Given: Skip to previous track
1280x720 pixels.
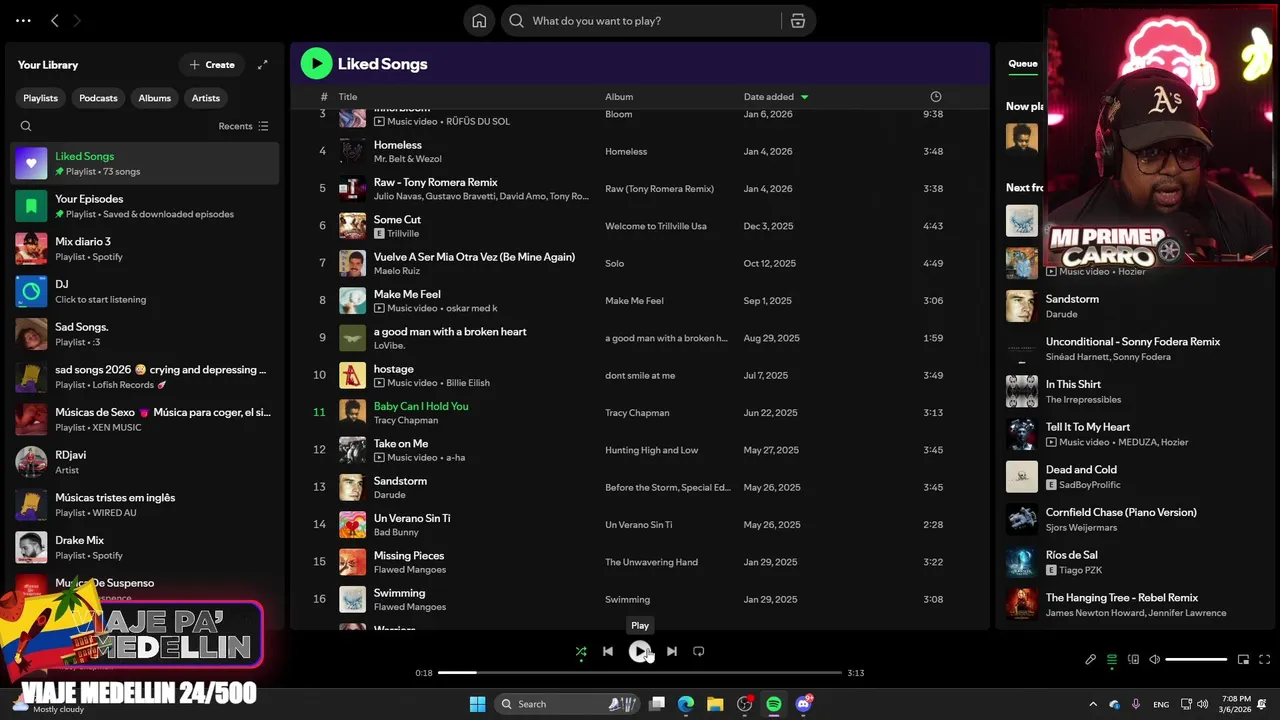Looking at the screenshot, I should click(607, 651).
